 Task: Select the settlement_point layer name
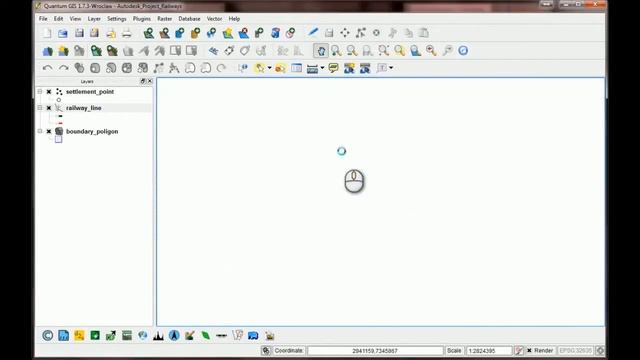(90, 92)
